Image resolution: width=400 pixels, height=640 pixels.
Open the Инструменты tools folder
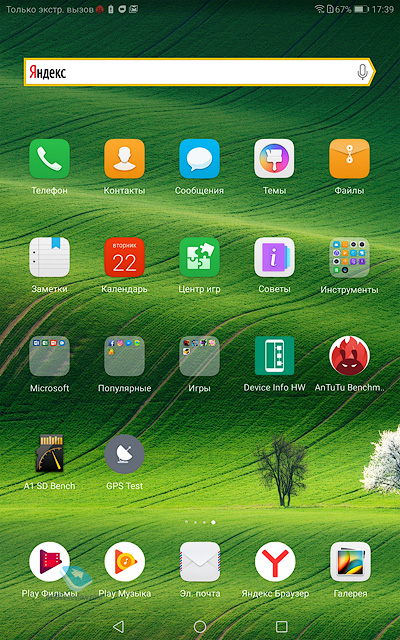[x=349, y=258]
